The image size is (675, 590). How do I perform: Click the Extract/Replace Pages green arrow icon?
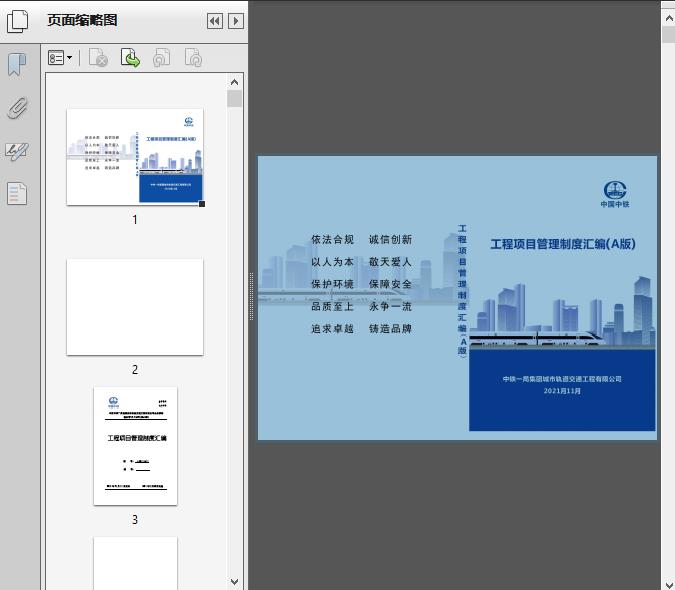coord(130,59)
